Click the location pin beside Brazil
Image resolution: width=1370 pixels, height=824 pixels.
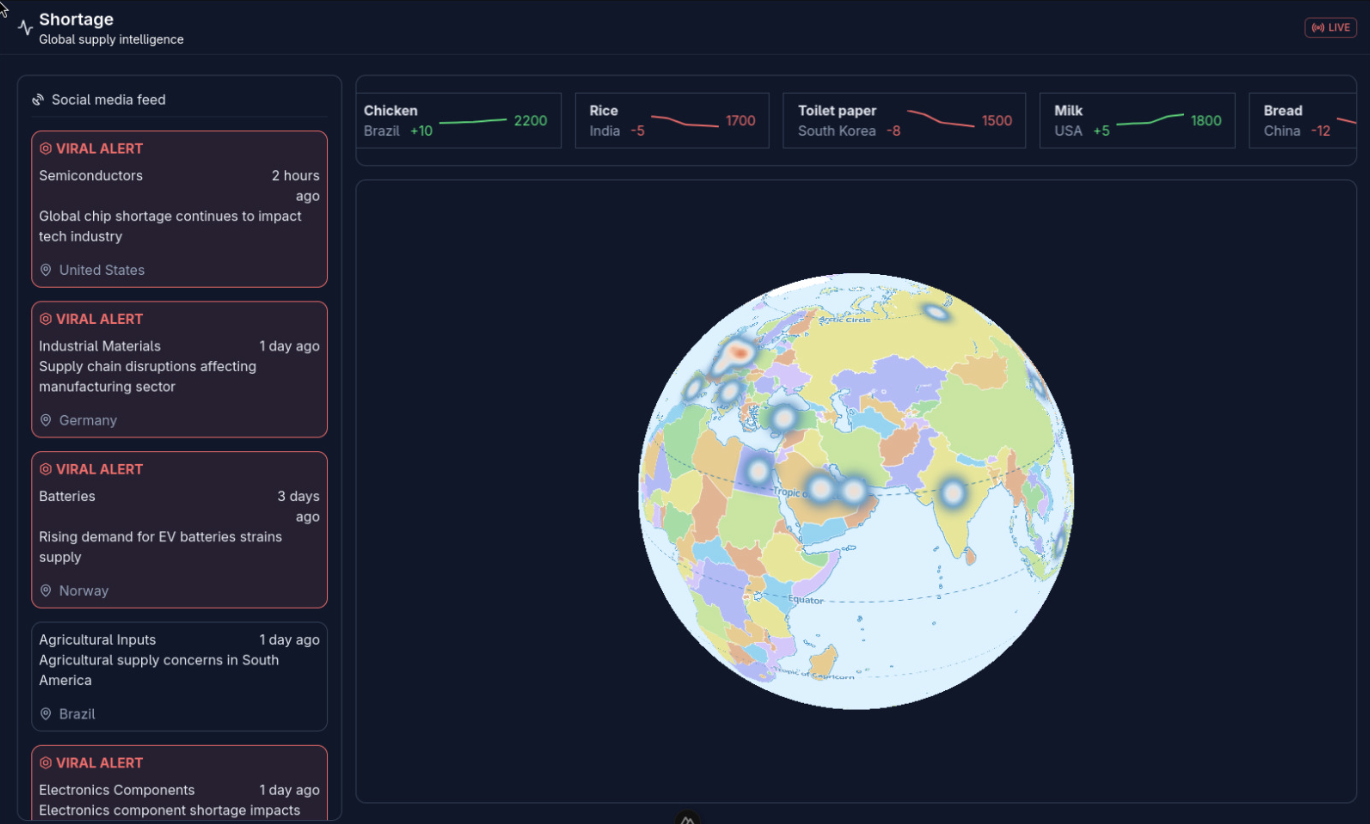45,714
